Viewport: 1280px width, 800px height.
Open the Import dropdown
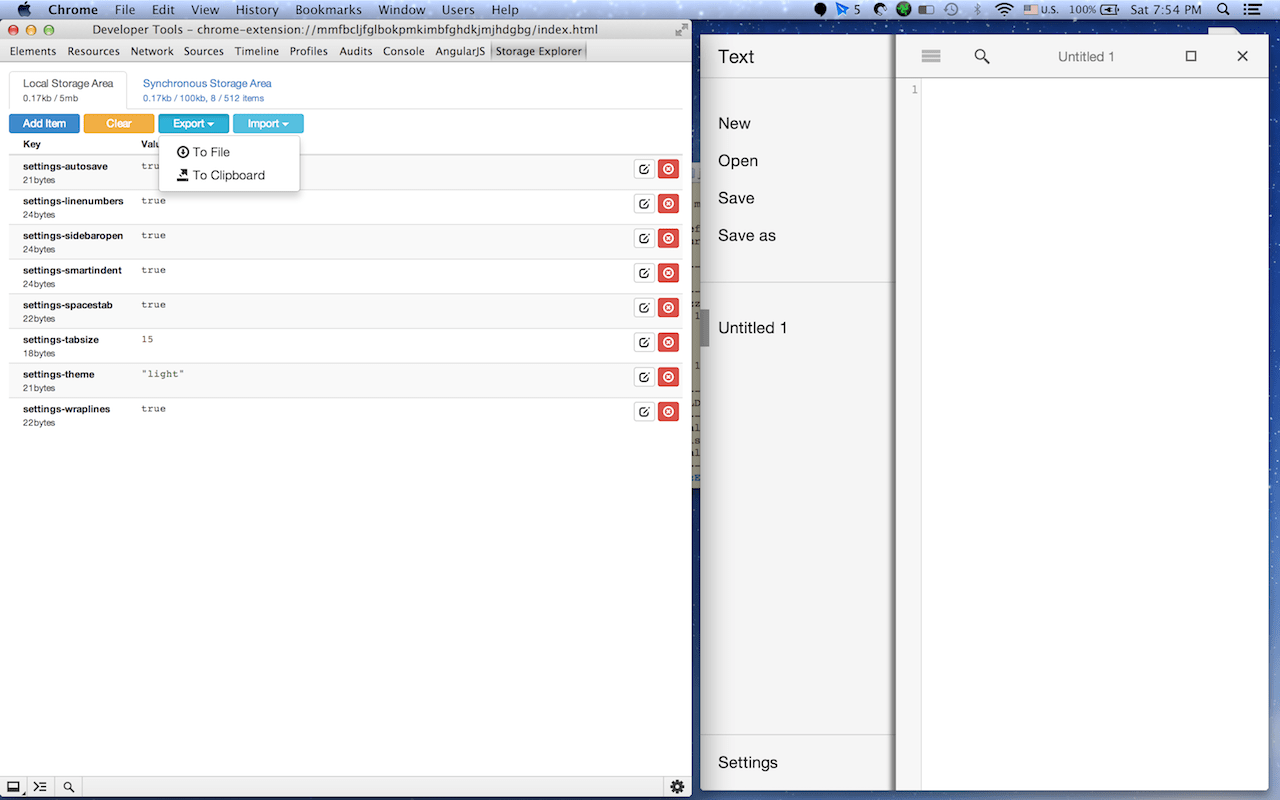pos(268,123)
